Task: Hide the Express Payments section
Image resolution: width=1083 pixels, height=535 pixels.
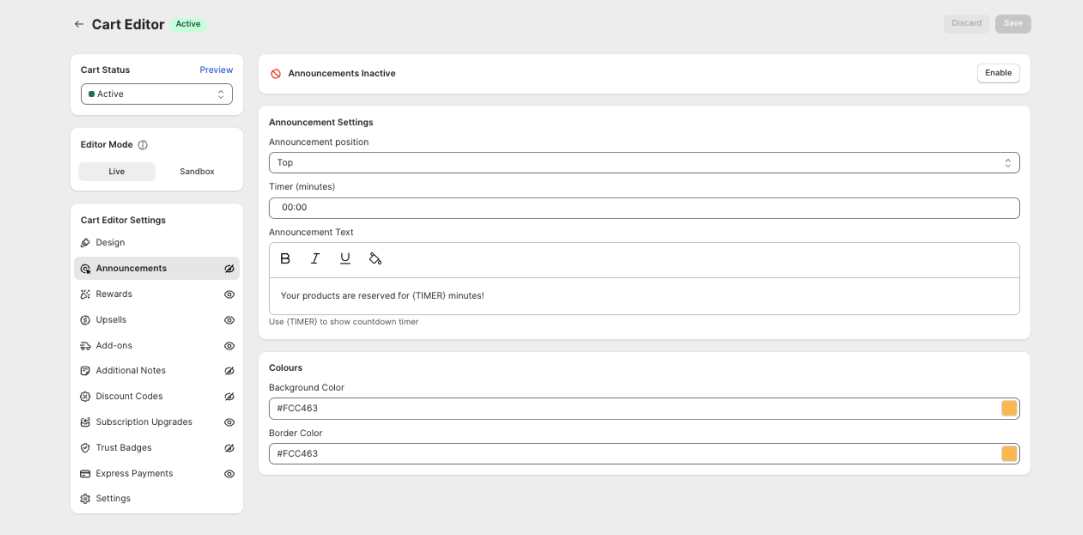Action: click(230, 474)
